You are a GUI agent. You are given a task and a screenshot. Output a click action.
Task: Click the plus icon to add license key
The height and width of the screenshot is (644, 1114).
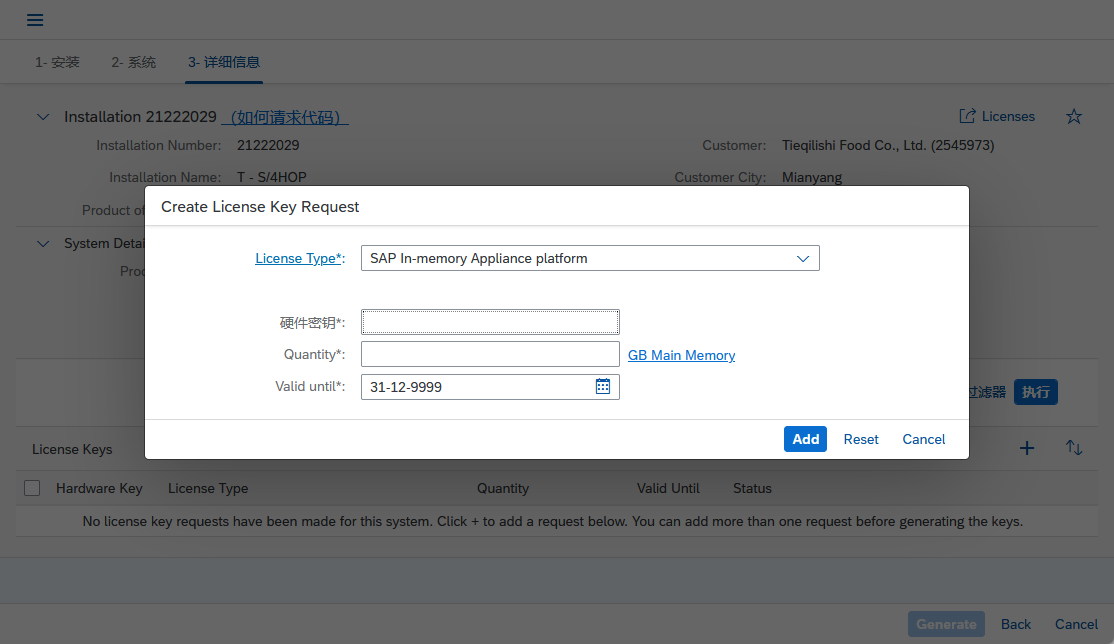coord(1026,448)
